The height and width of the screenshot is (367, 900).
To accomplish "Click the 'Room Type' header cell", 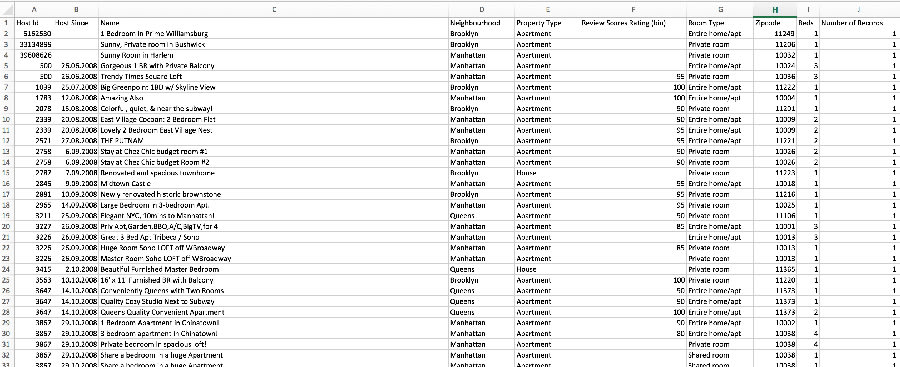I will [x=720, y=23].
